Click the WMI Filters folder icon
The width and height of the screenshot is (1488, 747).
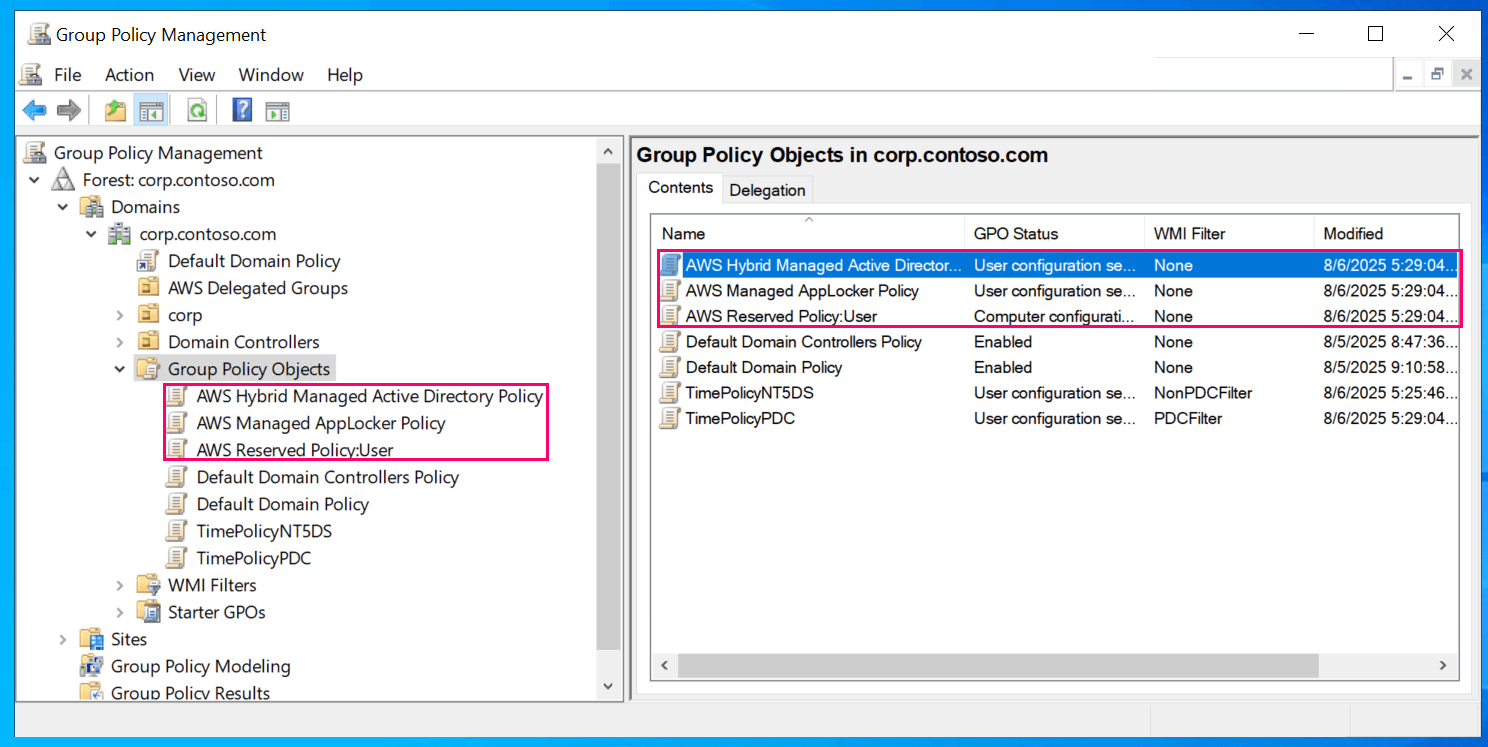click(x=148, y=585)
